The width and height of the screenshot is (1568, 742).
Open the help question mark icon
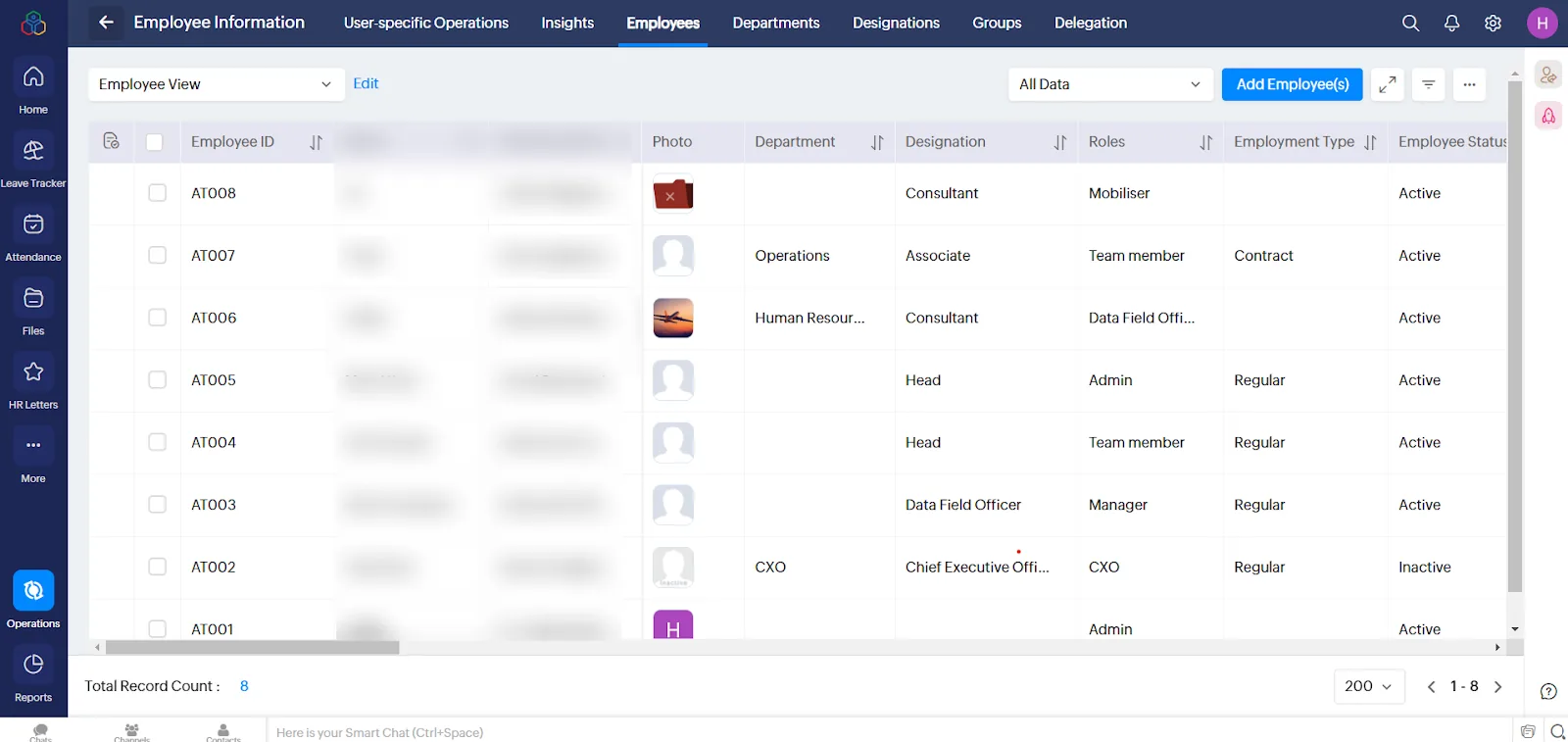[x=1548, y=691]
